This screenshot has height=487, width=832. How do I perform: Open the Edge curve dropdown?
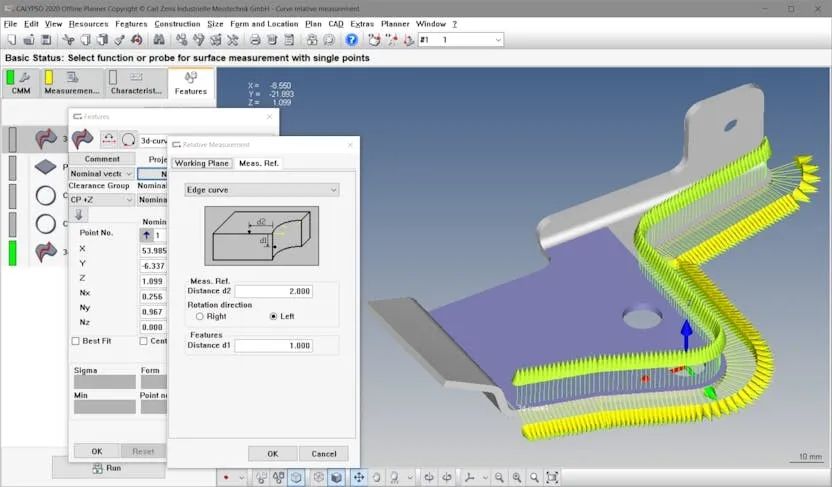coord(262,190)
